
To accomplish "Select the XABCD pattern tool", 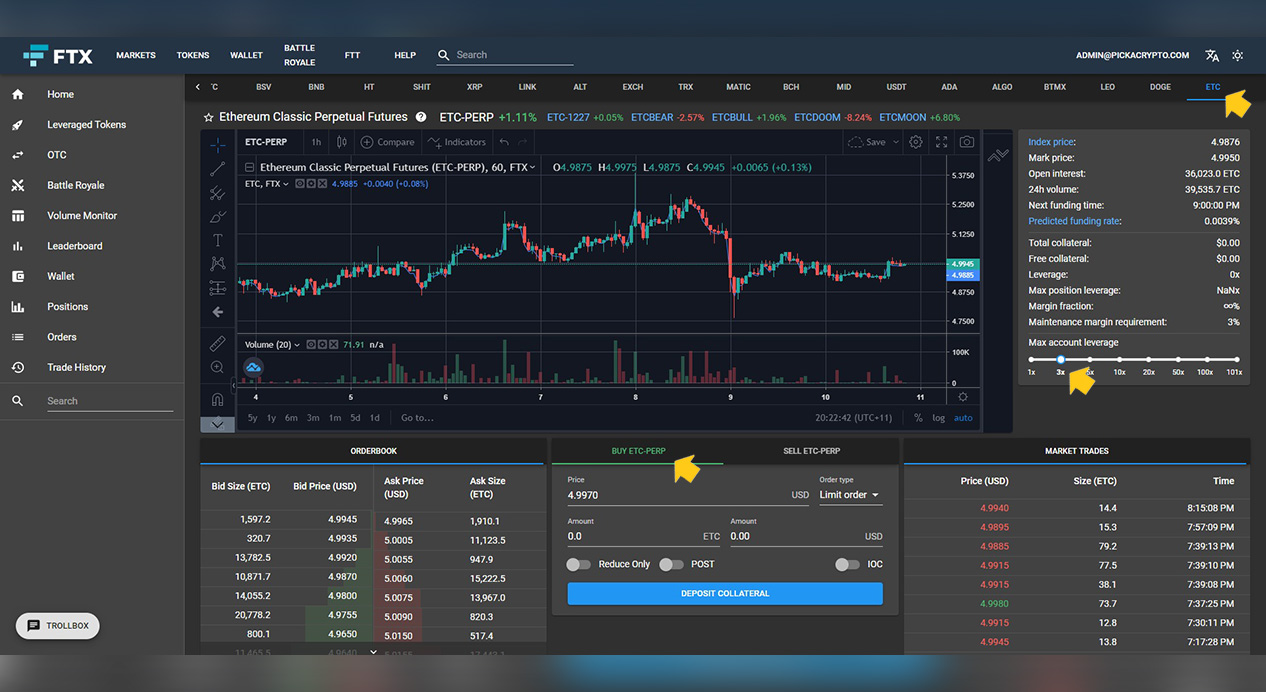I will click(217, 264).
